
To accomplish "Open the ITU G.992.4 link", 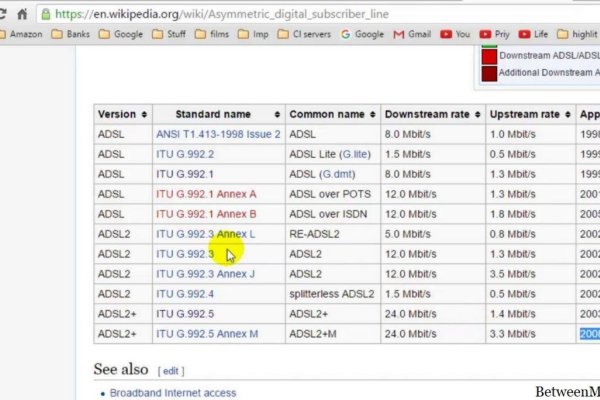I will (x=185, y=294).
